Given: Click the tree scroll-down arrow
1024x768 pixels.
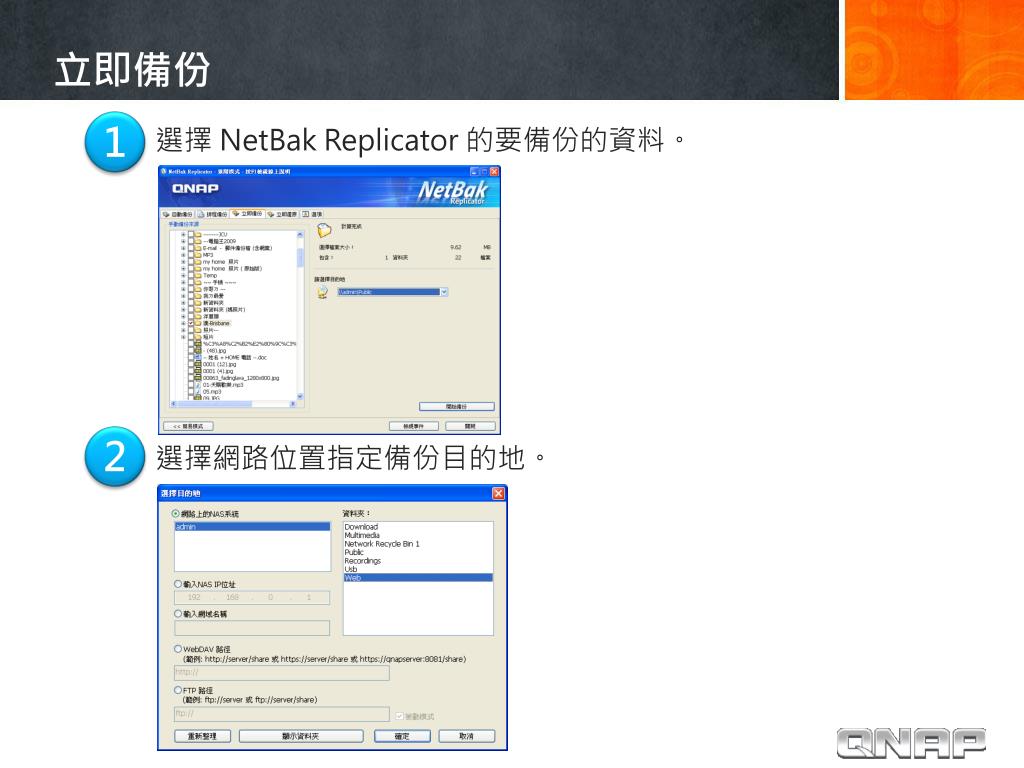Looking at the screenshot, I should 300,396.
